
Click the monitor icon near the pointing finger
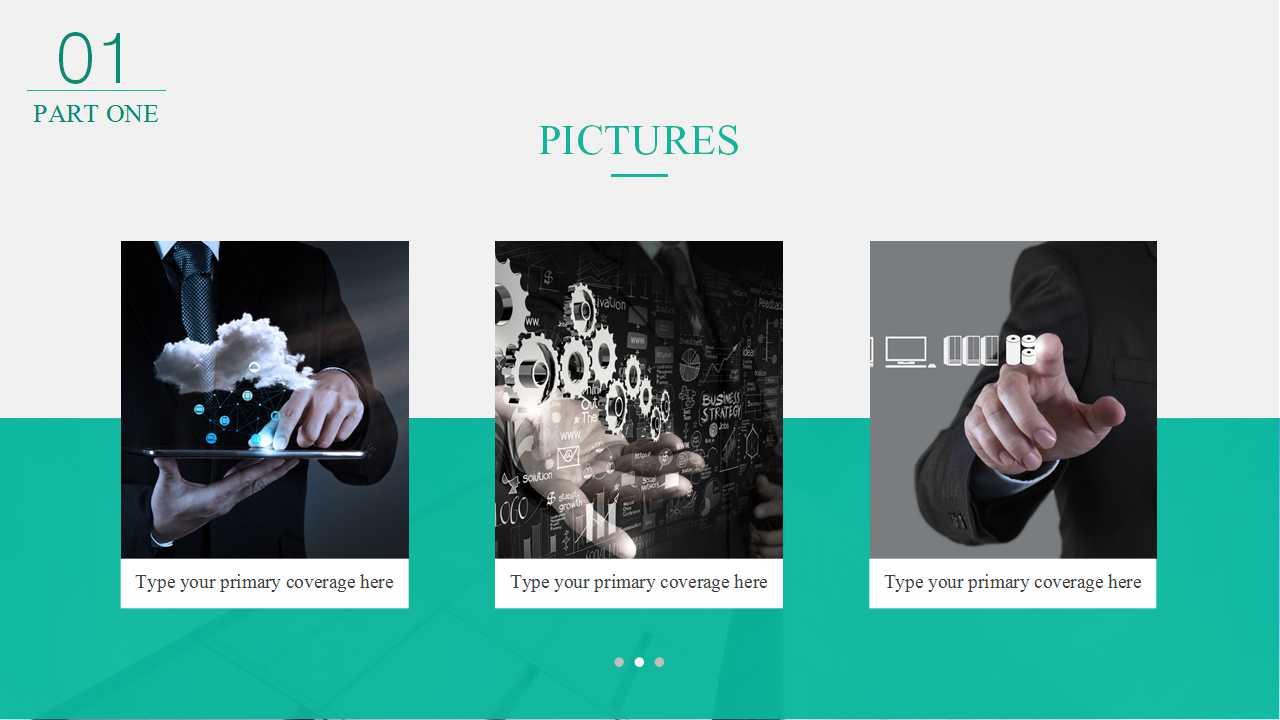(906, 351)
